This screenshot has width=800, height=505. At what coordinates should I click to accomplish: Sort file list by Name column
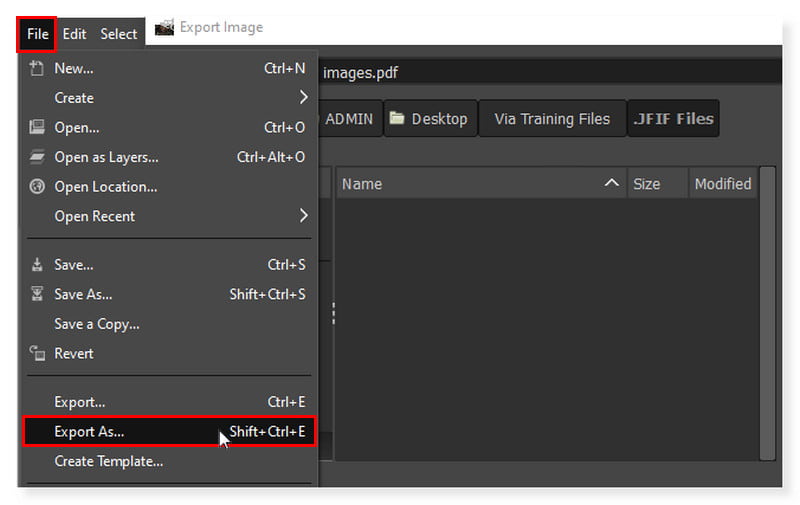click(481, 184)
